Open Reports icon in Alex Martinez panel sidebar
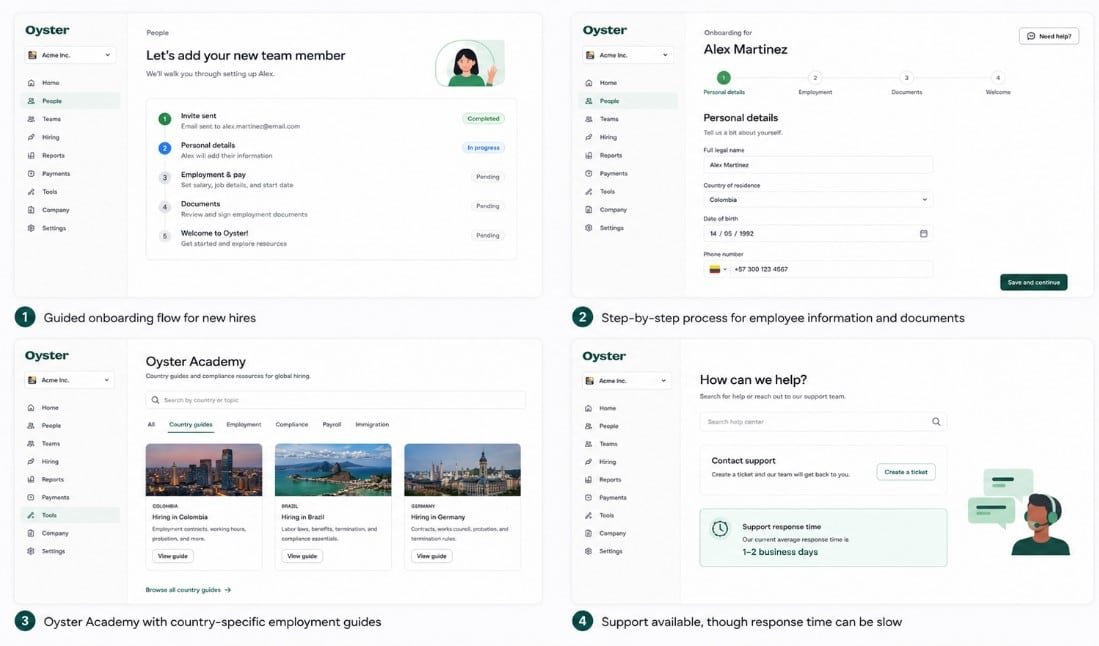1099x646 pixels. click(589, 156)
